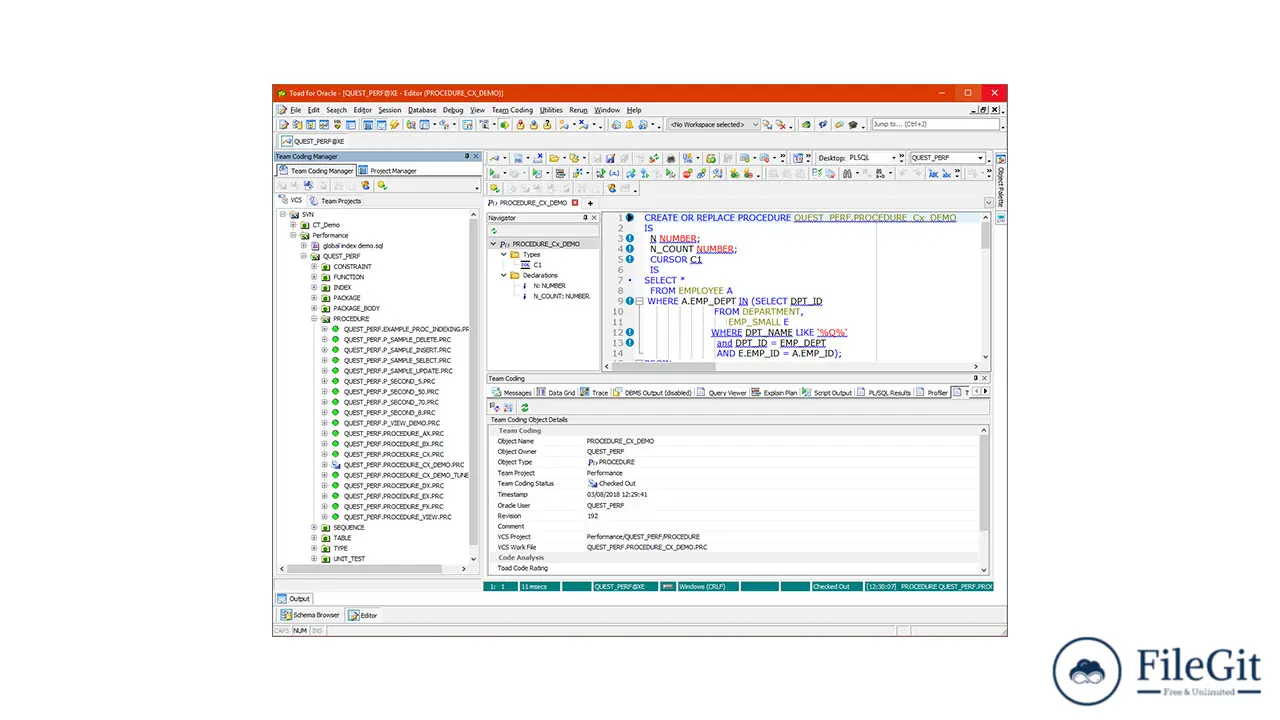Collapse Declarations node in Navigator
1280x720 pixels.
click(504, 275)
